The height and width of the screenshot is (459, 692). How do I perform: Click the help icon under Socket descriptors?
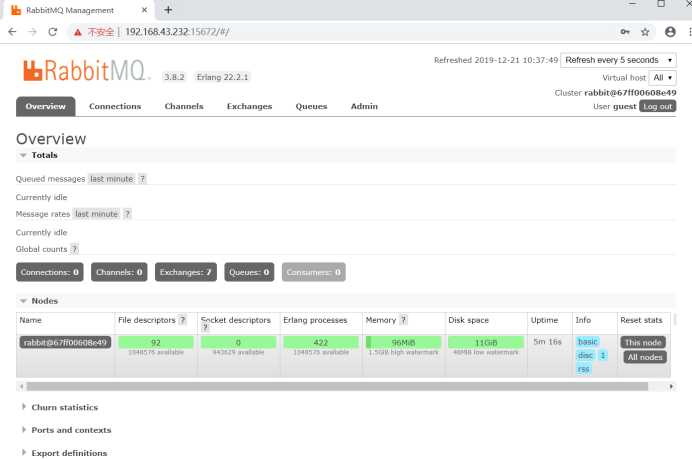[205, 327]
